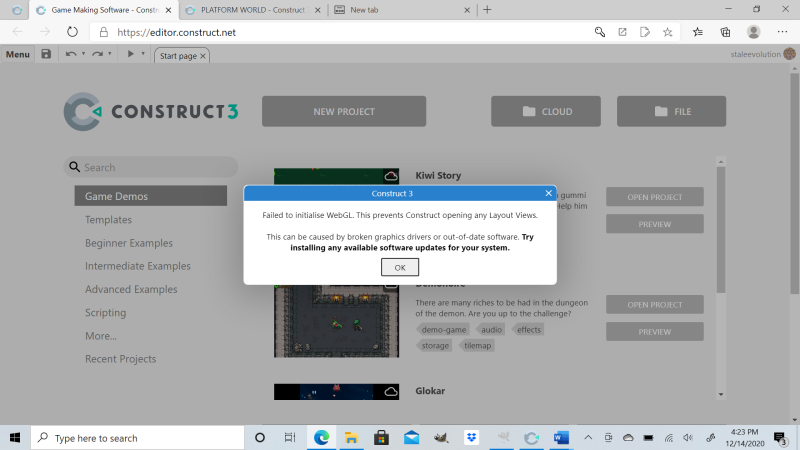
Task: Select Beginner Examples category
Action: tap(129, 243)
